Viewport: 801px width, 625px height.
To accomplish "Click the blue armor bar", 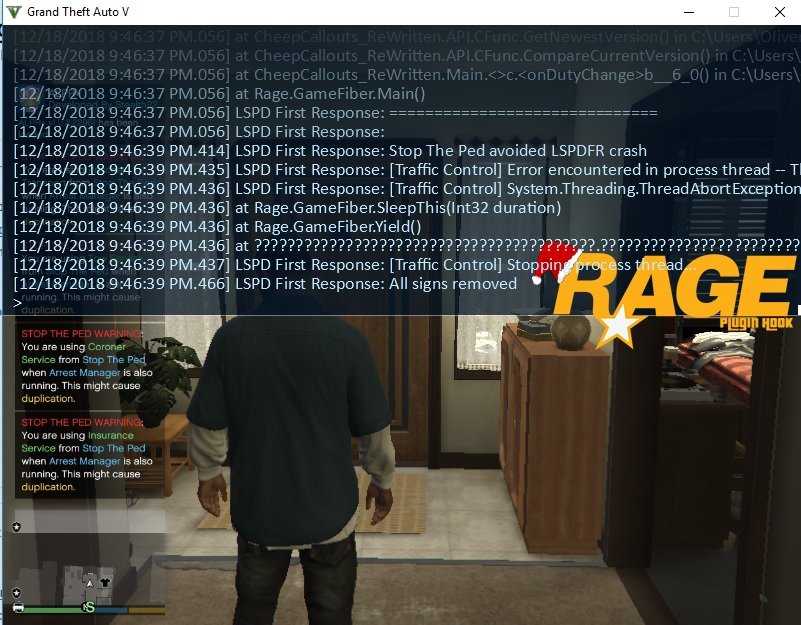I will coord(111,610).
